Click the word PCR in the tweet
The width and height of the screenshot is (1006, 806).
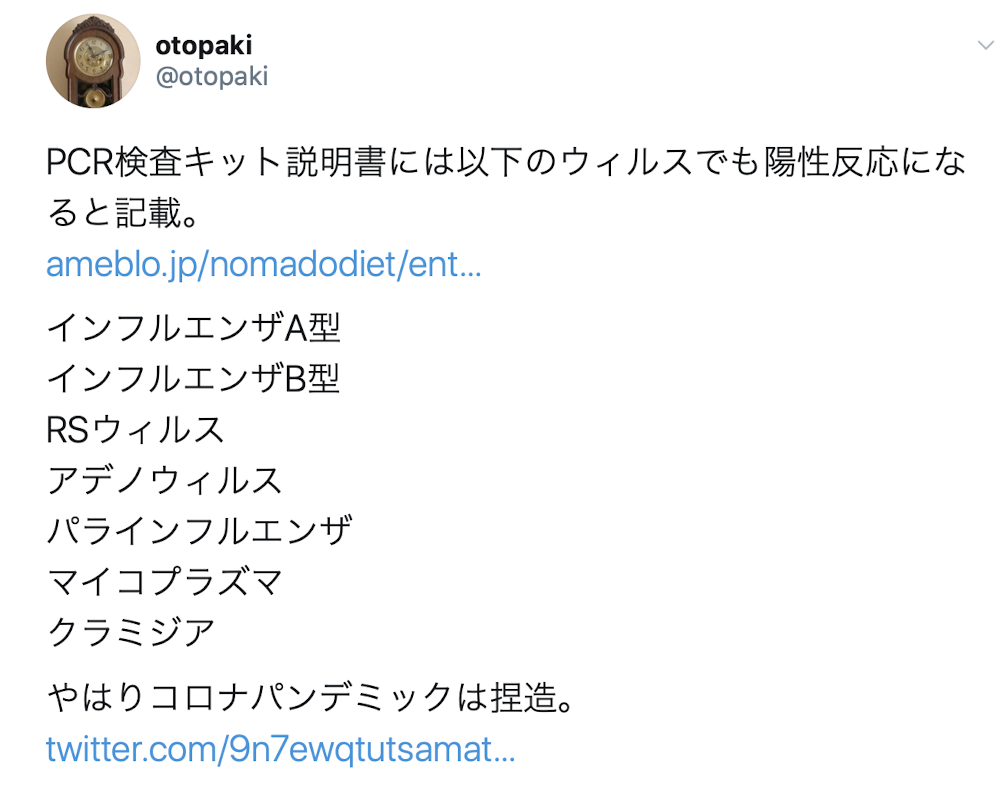click(80, 162)
